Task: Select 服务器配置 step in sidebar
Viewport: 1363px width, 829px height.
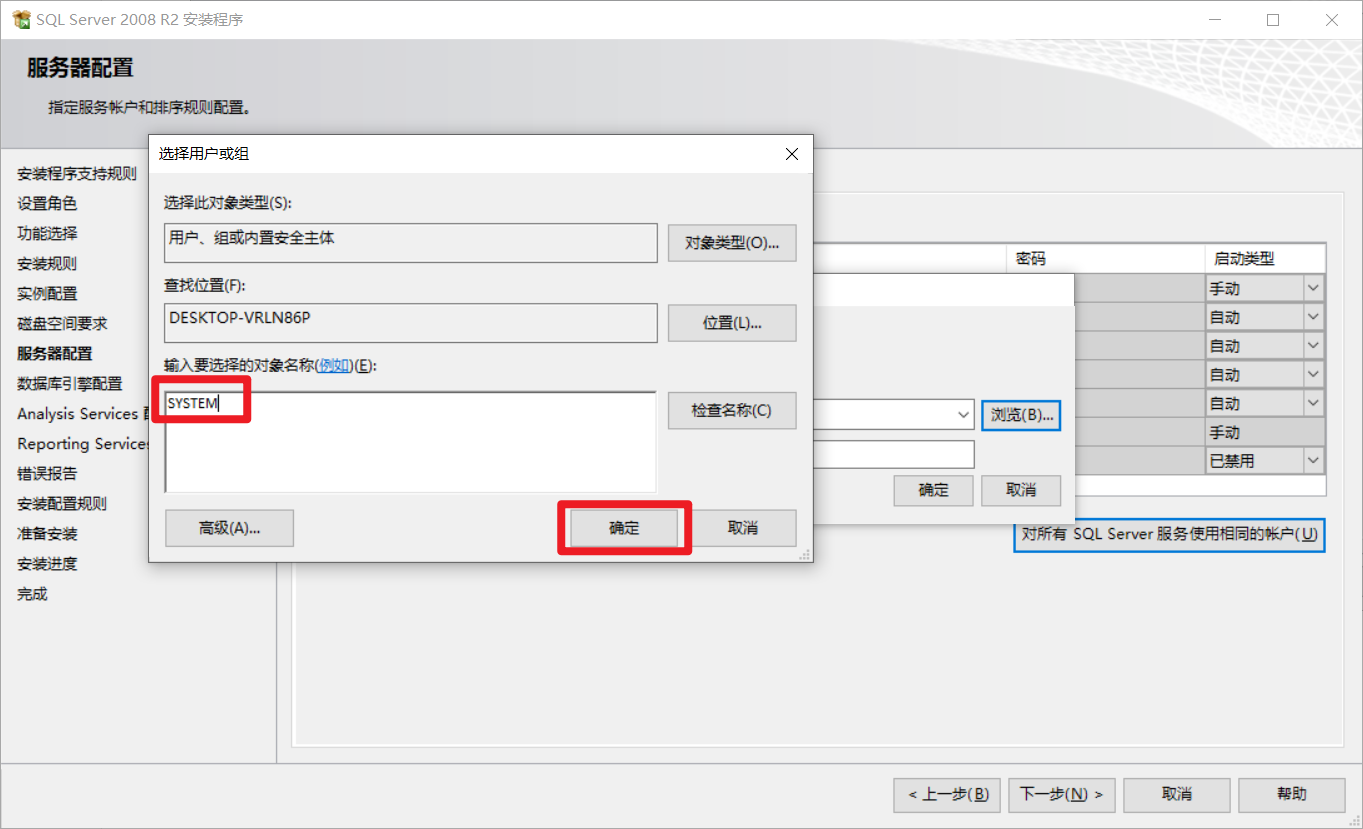Action: point(55,353)
